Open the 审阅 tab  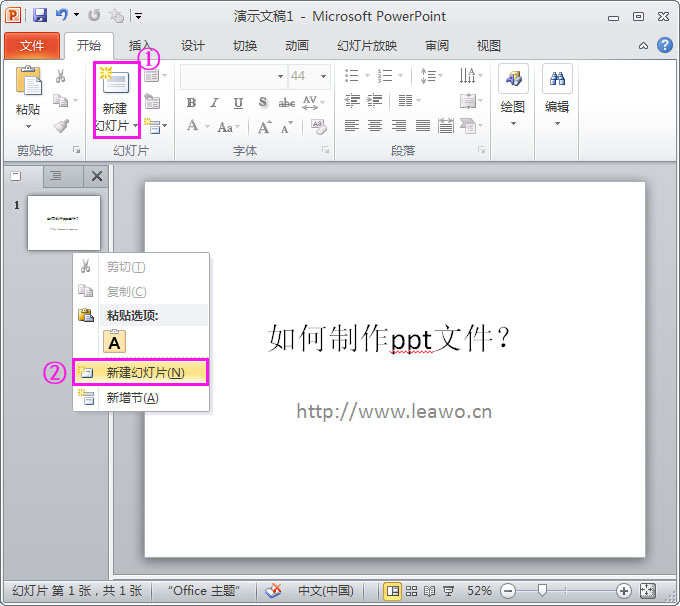coord(437,46)
